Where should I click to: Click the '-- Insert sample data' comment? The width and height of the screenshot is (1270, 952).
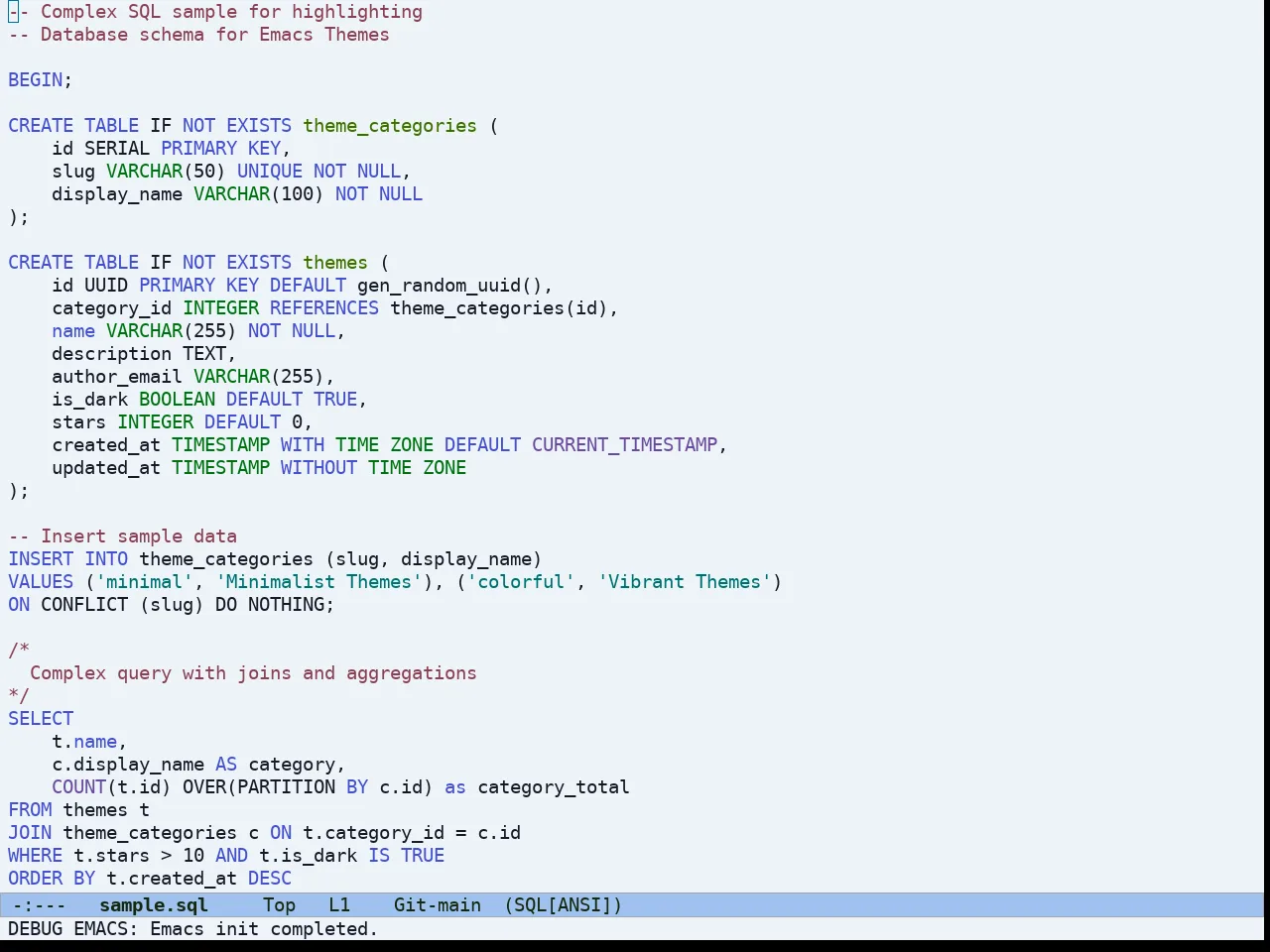[123, 535]
